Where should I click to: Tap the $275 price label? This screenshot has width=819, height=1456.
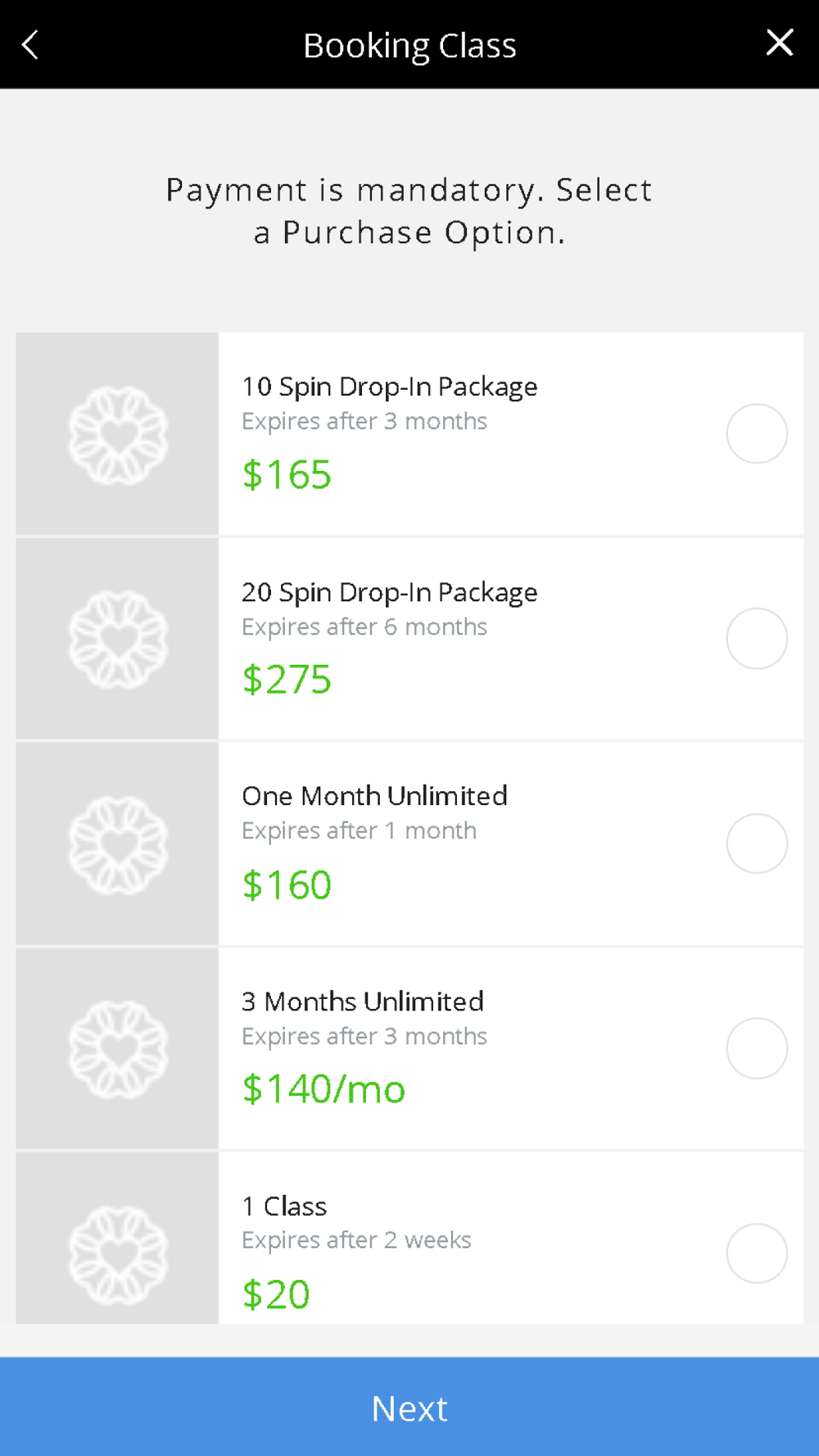(287, 680)
